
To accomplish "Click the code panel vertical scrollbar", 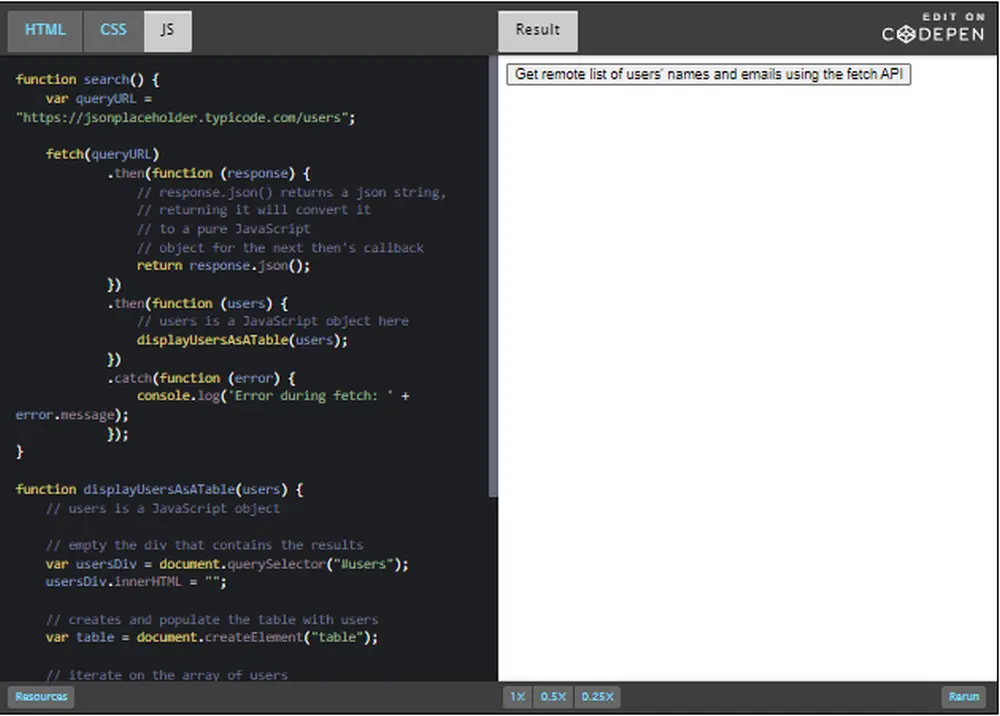I will pyautogui.click(x=492, y=275).
